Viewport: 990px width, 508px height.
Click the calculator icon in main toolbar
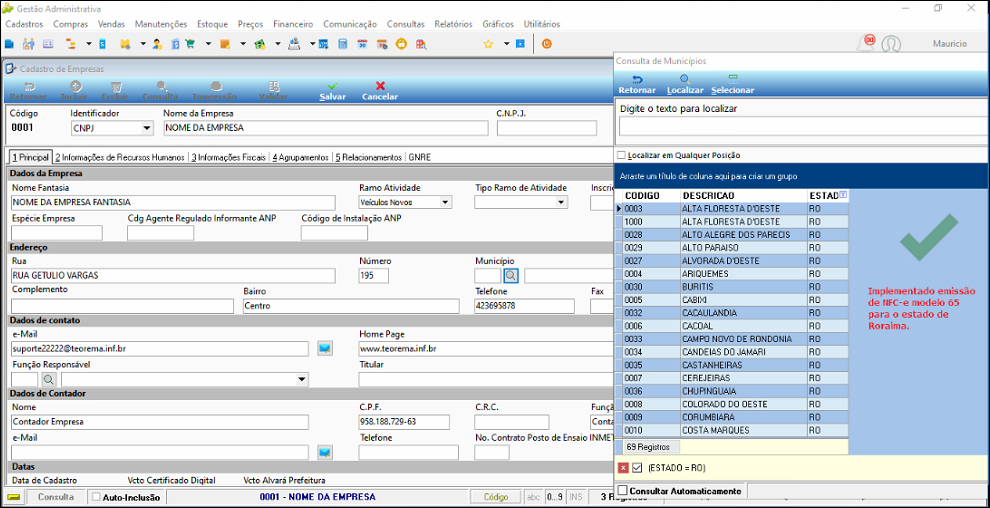pyautogui.click(x=342, y=44)
